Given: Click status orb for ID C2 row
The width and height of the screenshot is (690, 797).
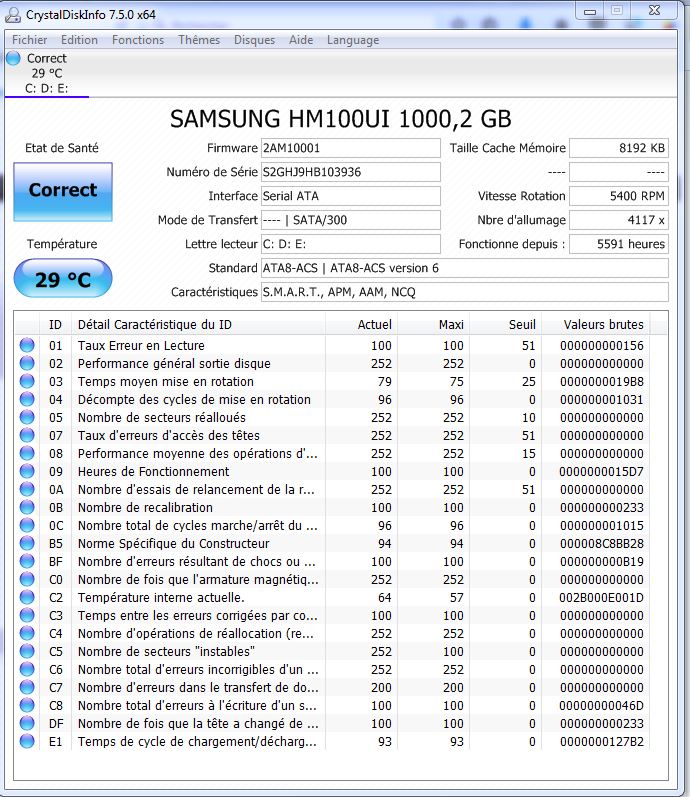Looking at the screenshot, I should [x=27, y=597].
